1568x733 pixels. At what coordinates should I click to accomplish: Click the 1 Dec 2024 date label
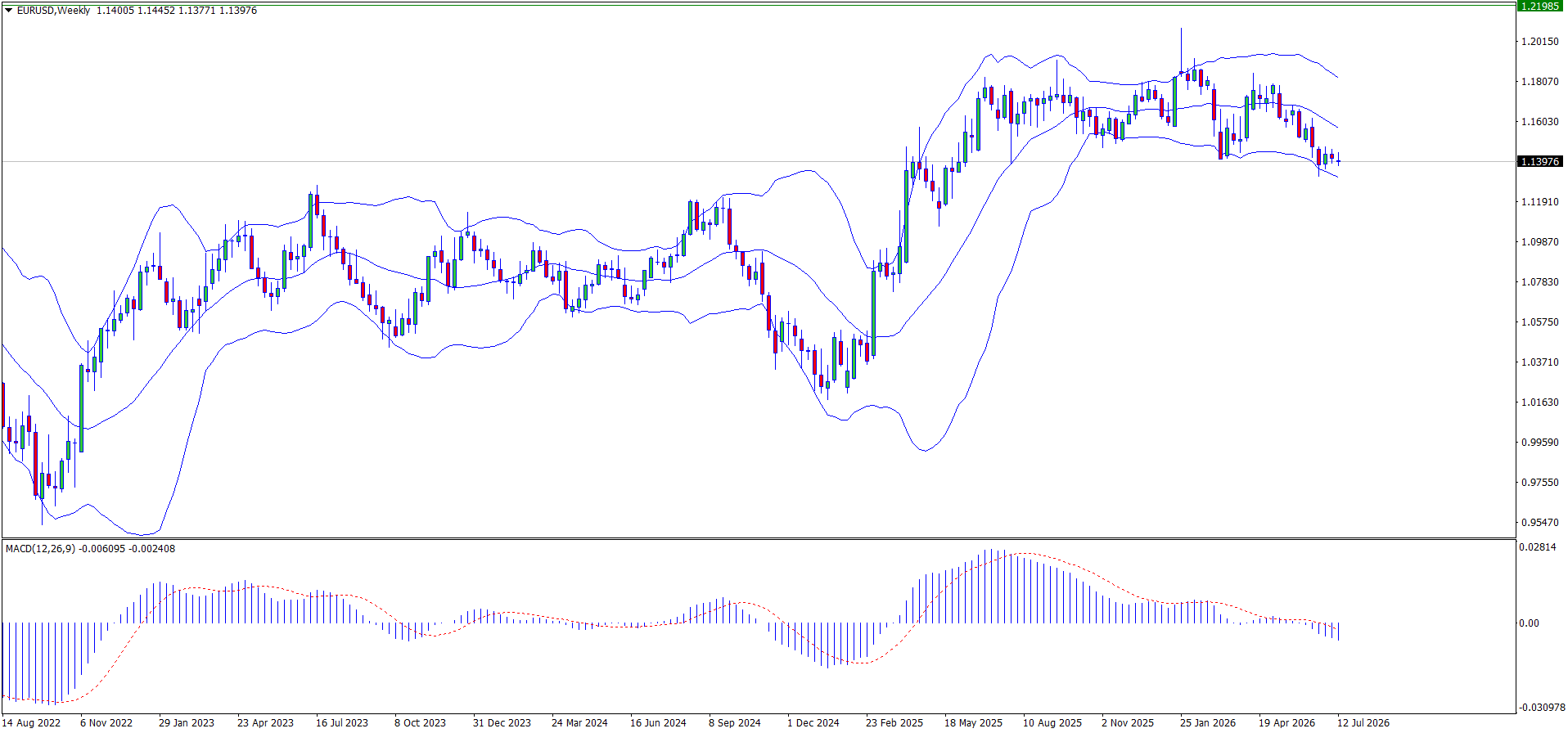tap(813, 723)
